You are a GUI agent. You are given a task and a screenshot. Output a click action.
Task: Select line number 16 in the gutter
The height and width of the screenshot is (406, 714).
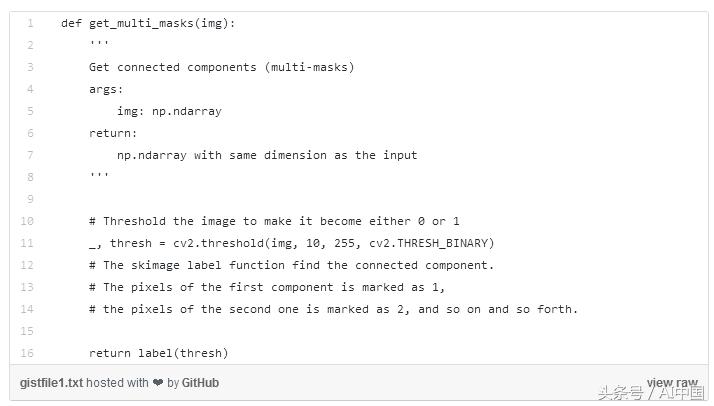point(27,353)
